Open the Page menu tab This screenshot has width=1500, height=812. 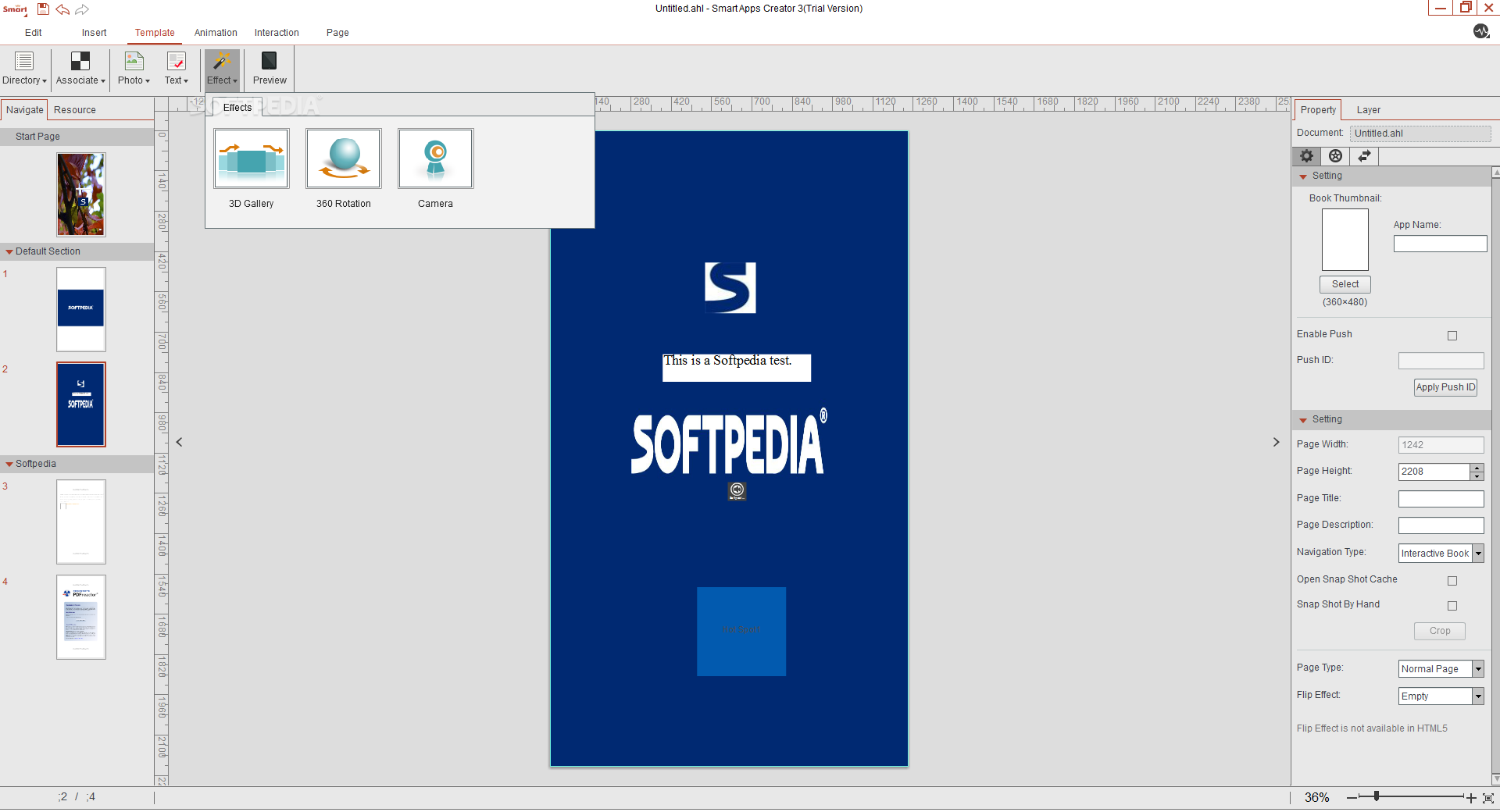point(337,33)
